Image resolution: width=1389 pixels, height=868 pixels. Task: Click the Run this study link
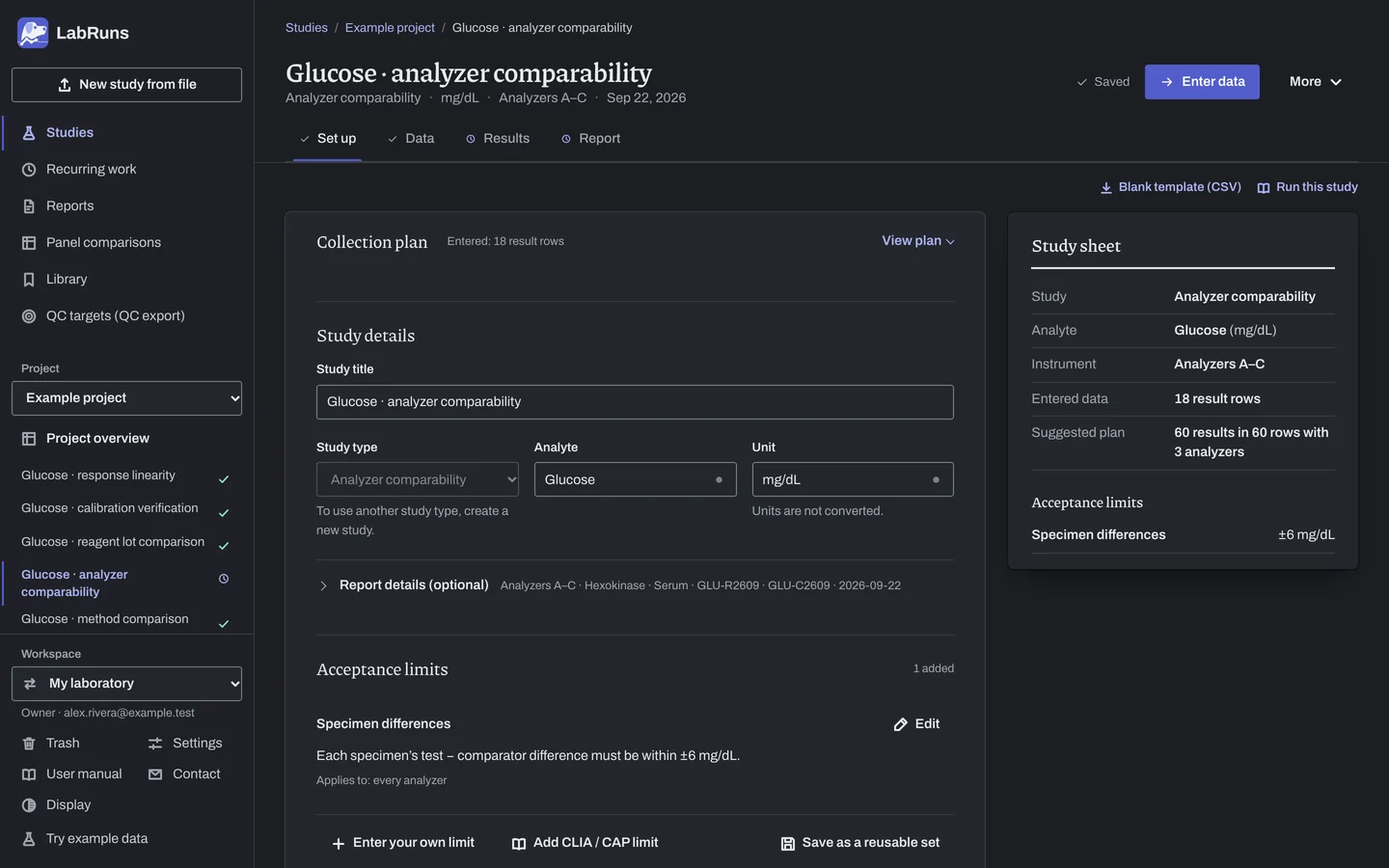(1308, 187)
